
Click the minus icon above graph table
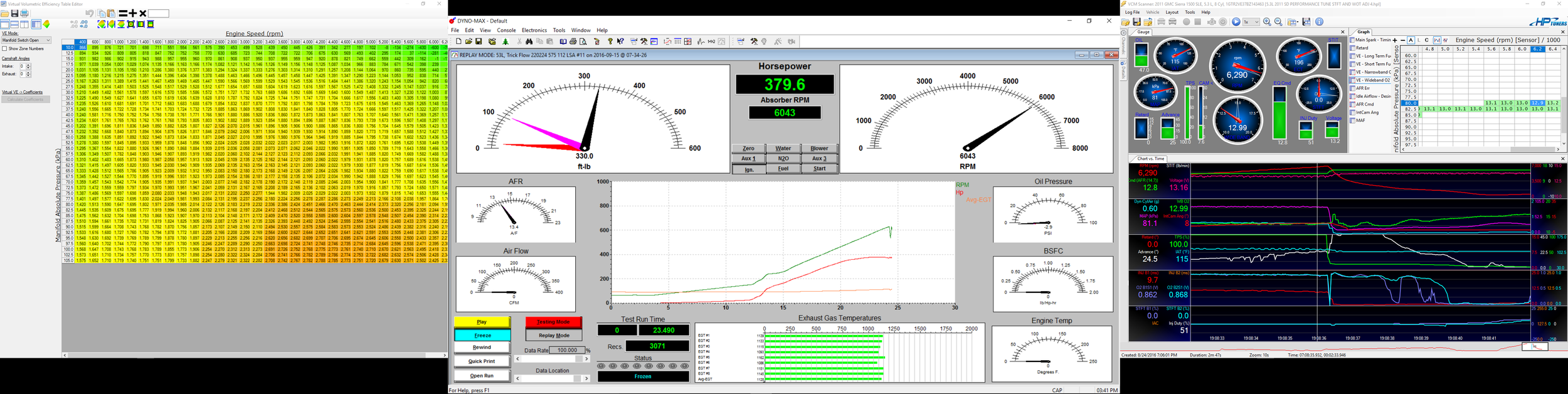click(1402, 40)
